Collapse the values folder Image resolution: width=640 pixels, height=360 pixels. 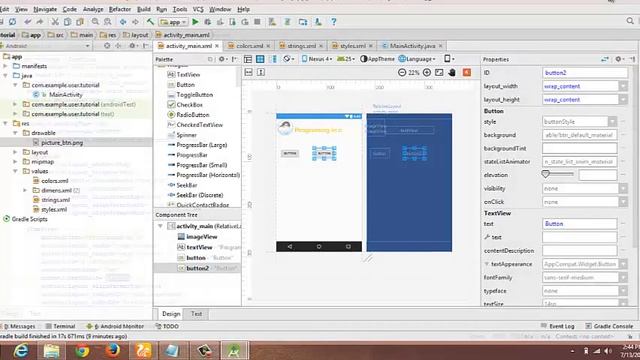pyautogui.click(x=16, y=171)
